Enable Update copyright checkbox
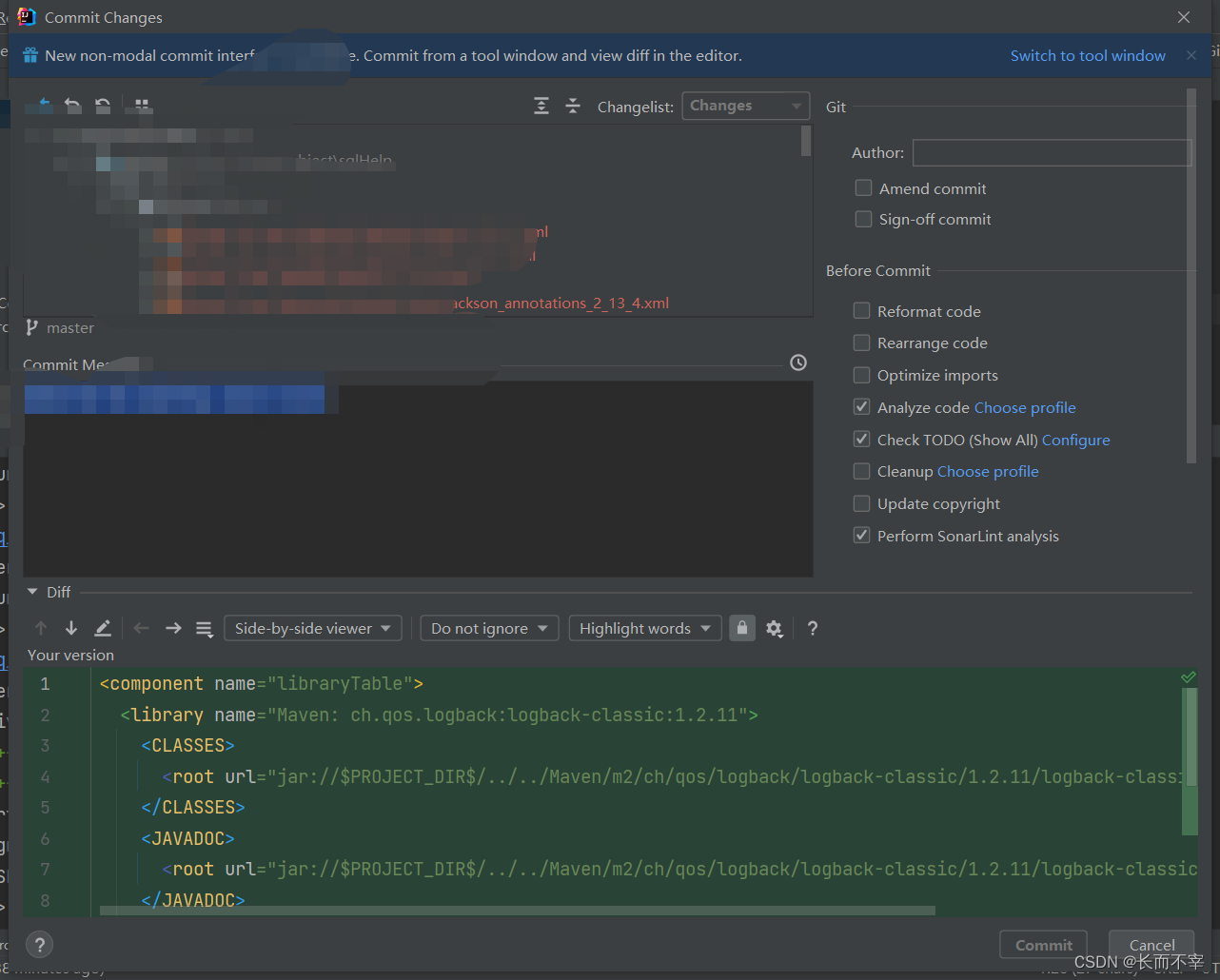 pos(862,503)
